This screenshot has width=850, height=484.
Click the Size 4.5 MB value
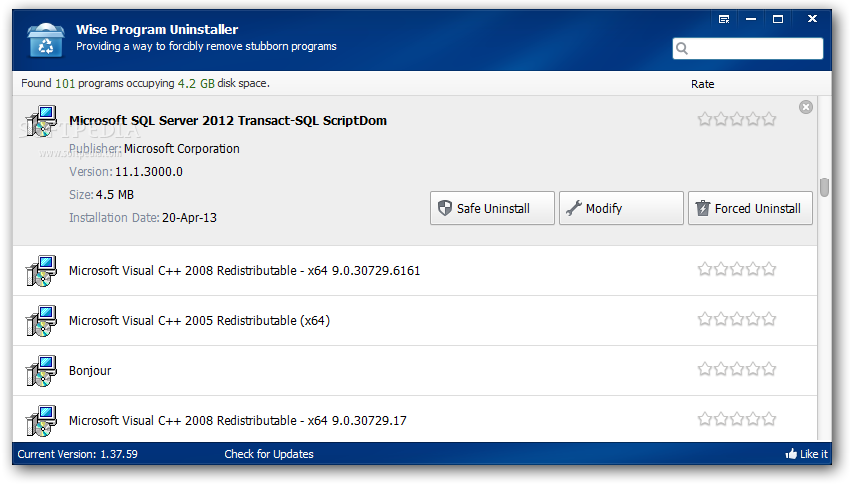[115, 195]
